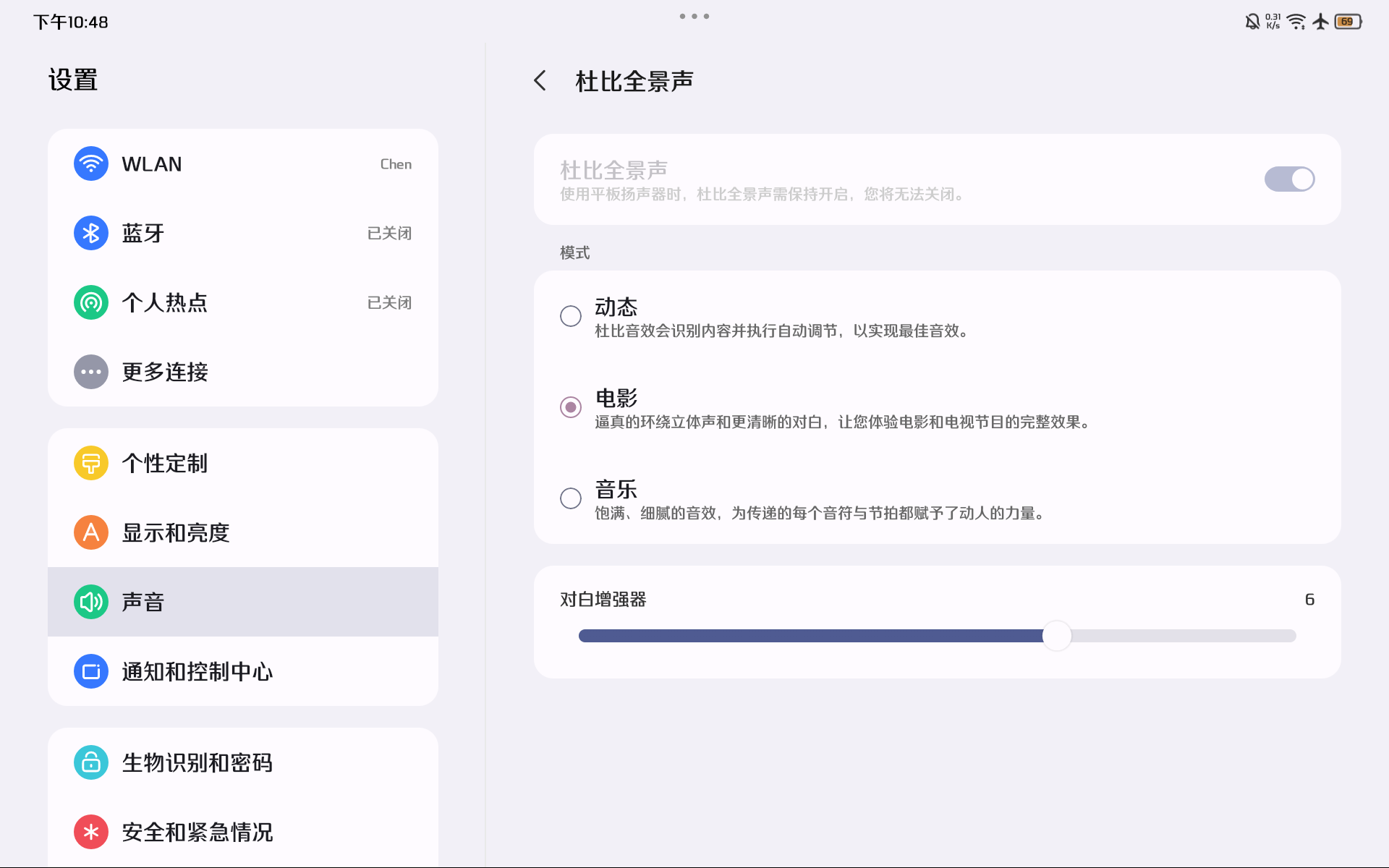The width and height of the screenshot is (1389, 868).
Task: Tap the muted notification bell status icon
Action: pos(1252,22)
